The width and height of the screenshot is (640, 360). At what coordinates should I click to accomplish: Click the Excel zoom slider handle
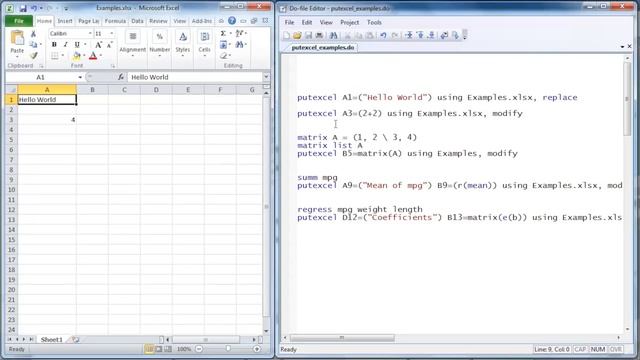(228, 349)
